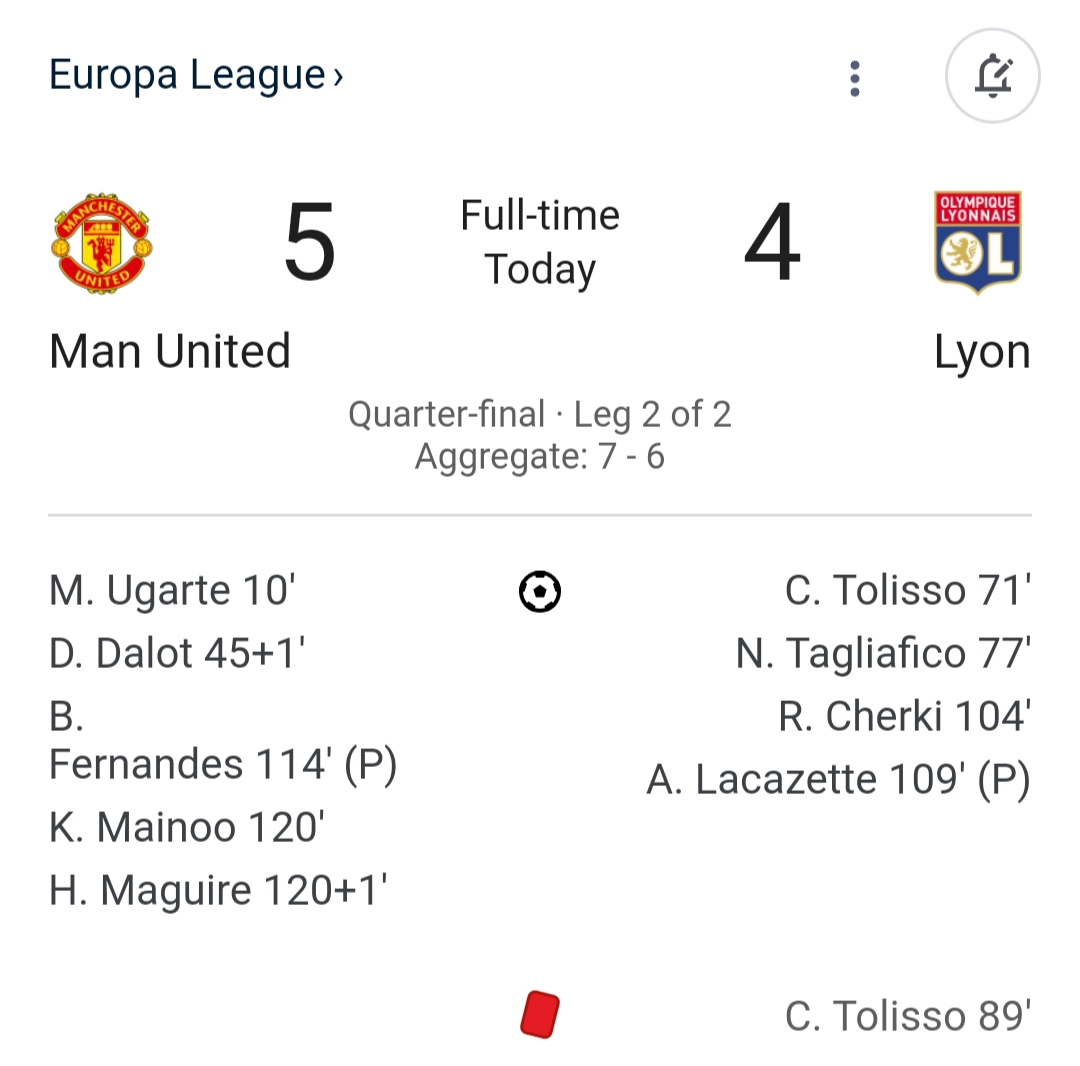Click Man United's score of 5
1080x1066 pixels.
309,243
